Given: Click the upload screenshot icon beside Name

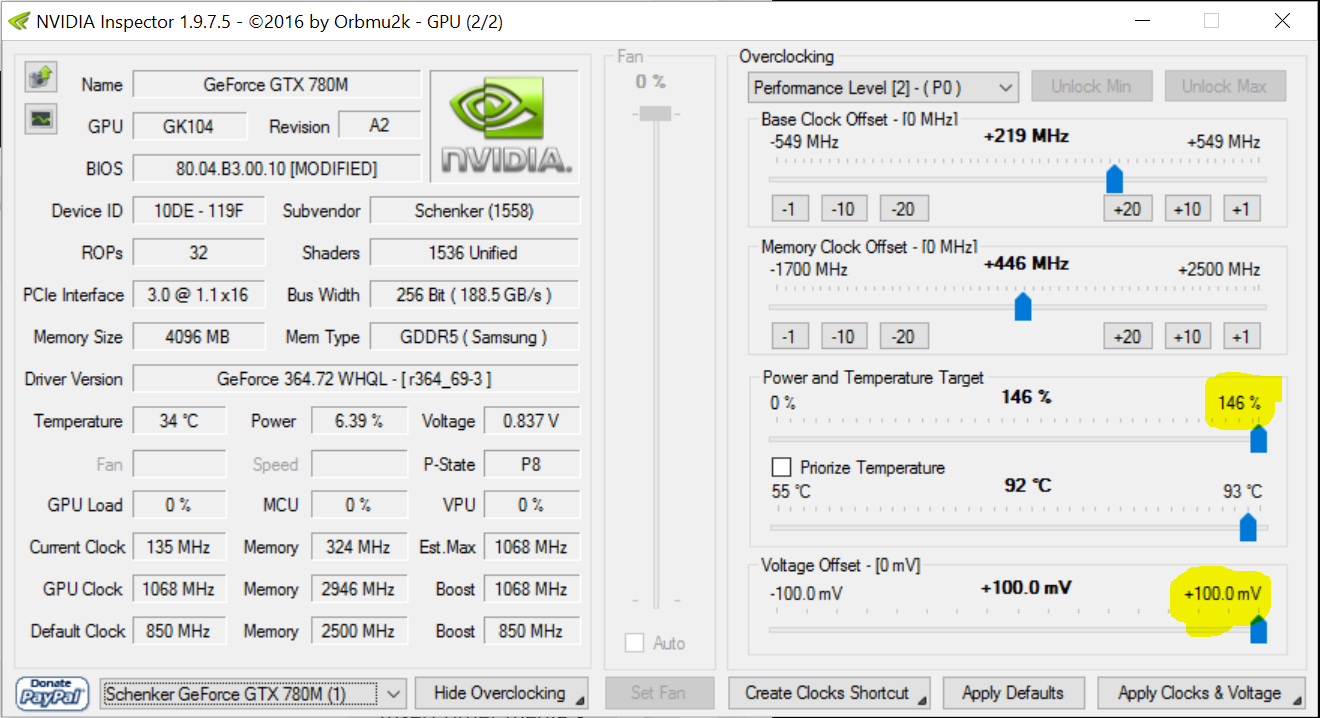Looking at the screenshot, I should click(41, 75).
